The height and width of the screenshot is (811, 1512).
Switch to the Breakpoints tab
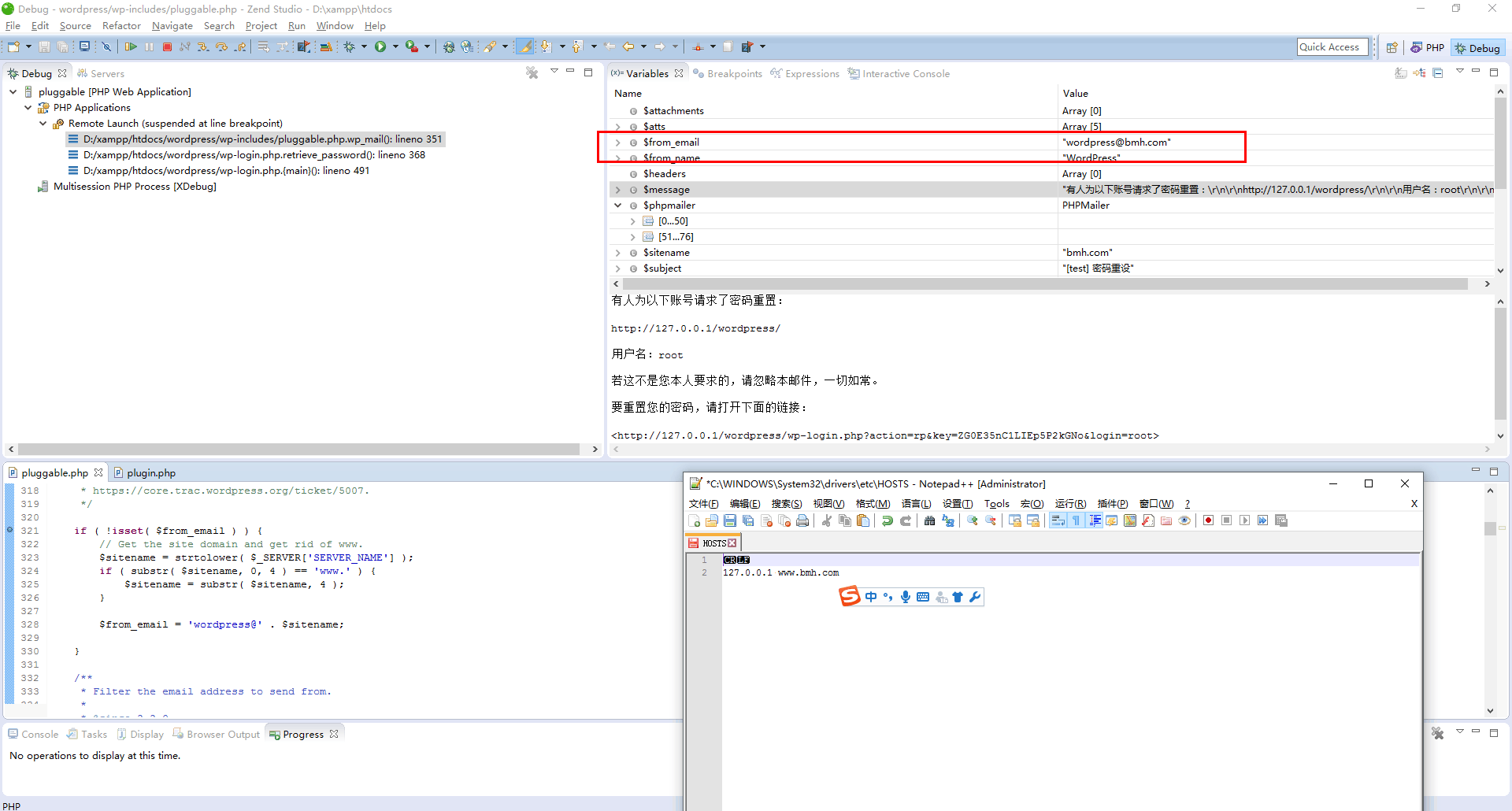(728, 74)
